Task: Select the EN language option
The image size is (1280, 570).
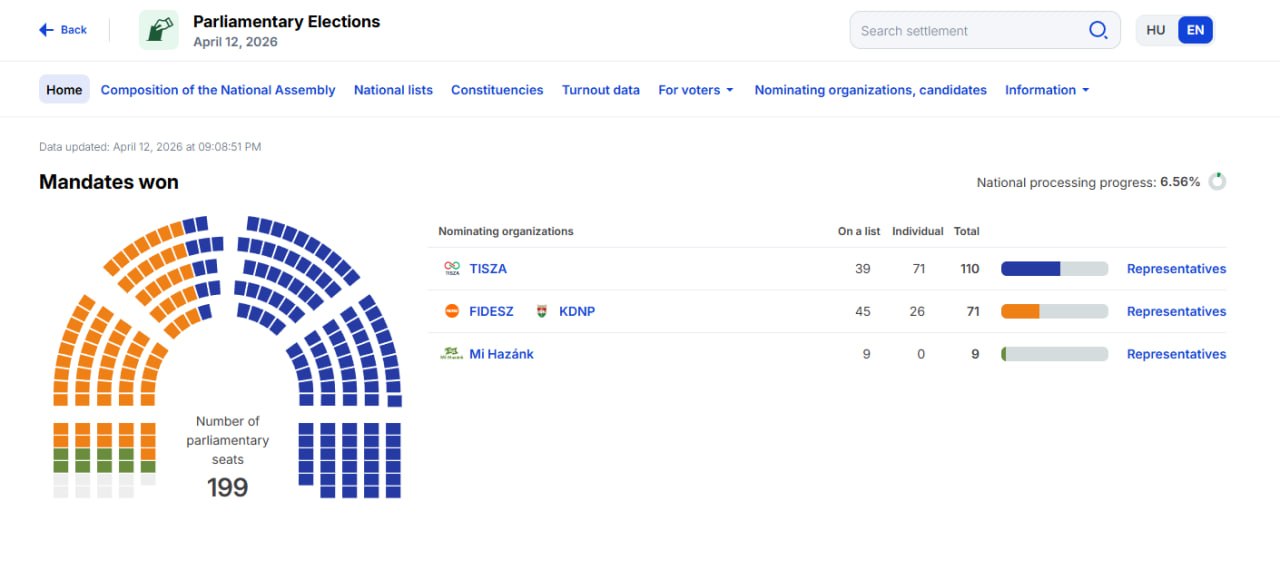Action: click(1195, 30)
